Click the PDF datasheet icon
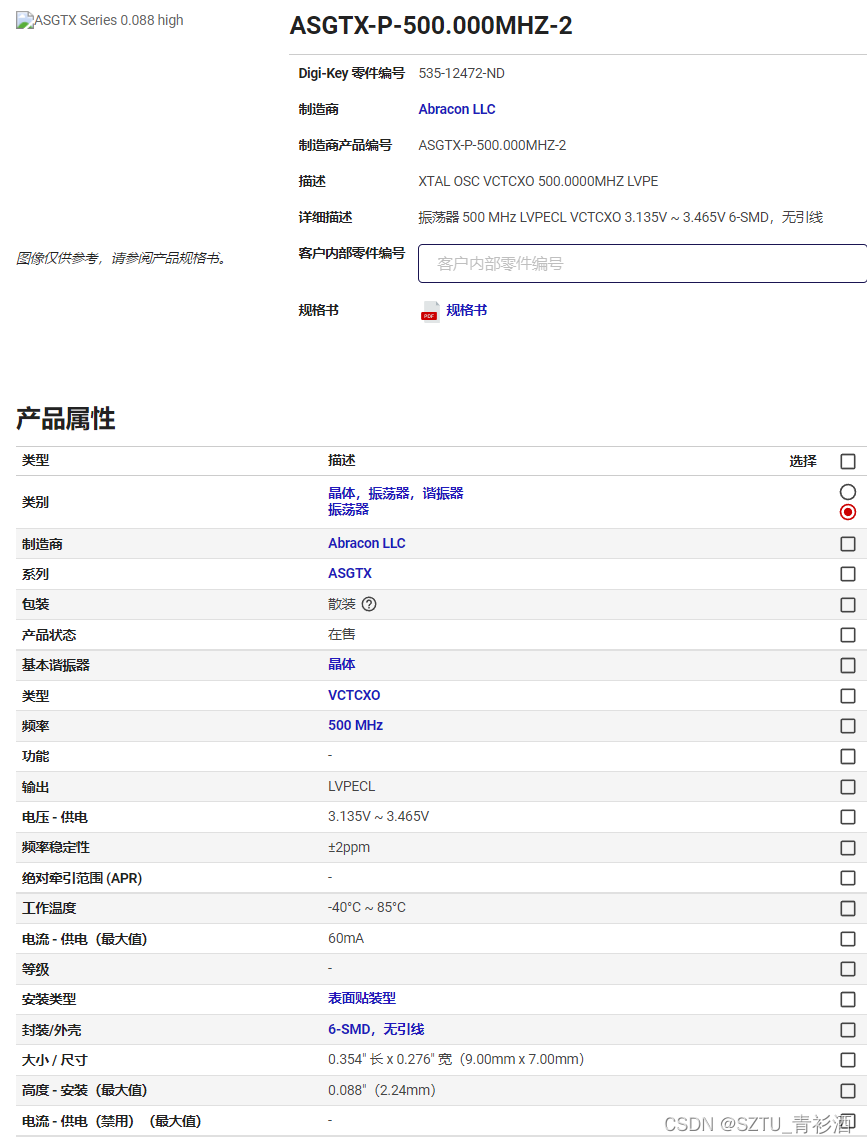 click(x=430, y=312)
